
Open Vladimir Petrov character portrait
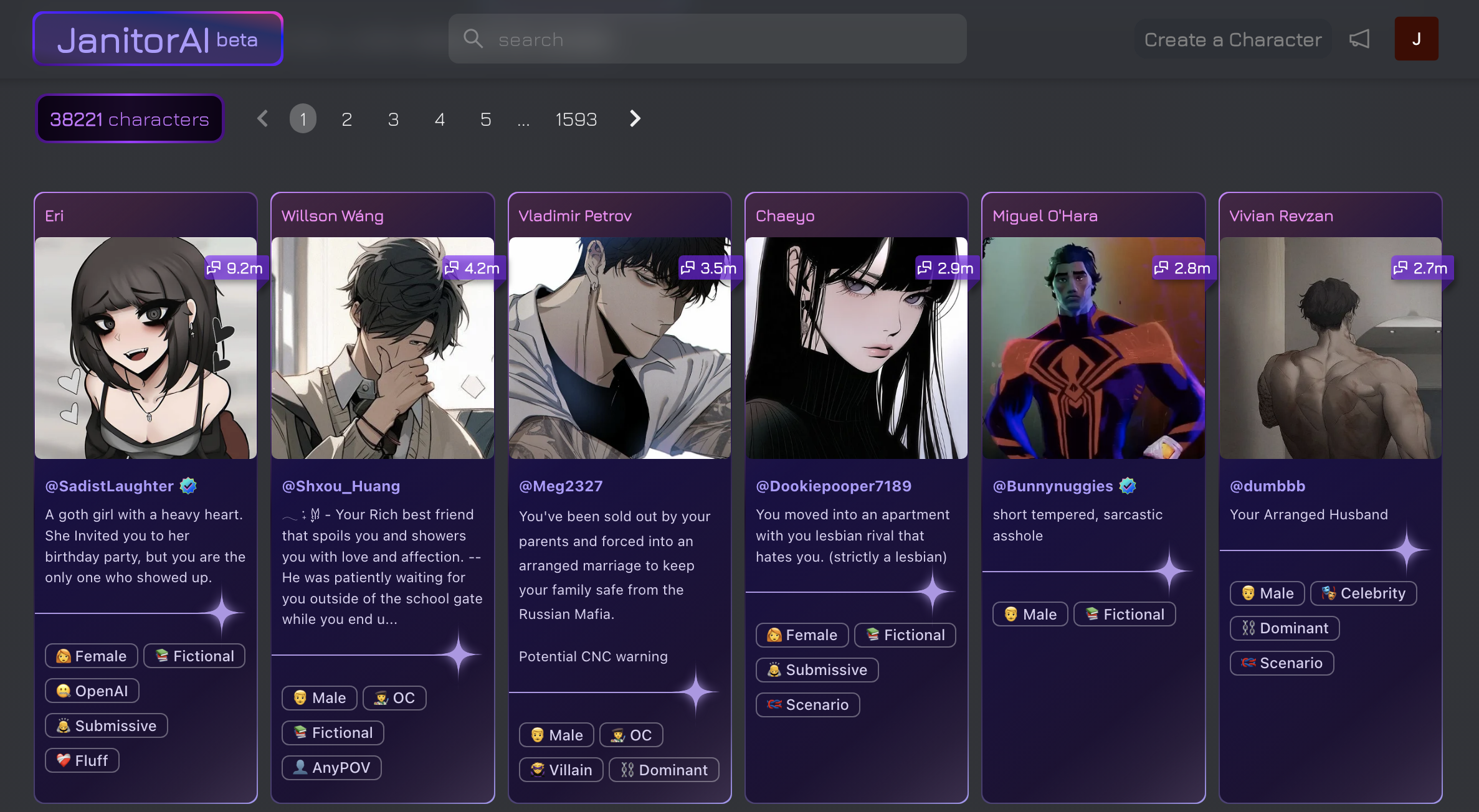[x=620, y=348]
